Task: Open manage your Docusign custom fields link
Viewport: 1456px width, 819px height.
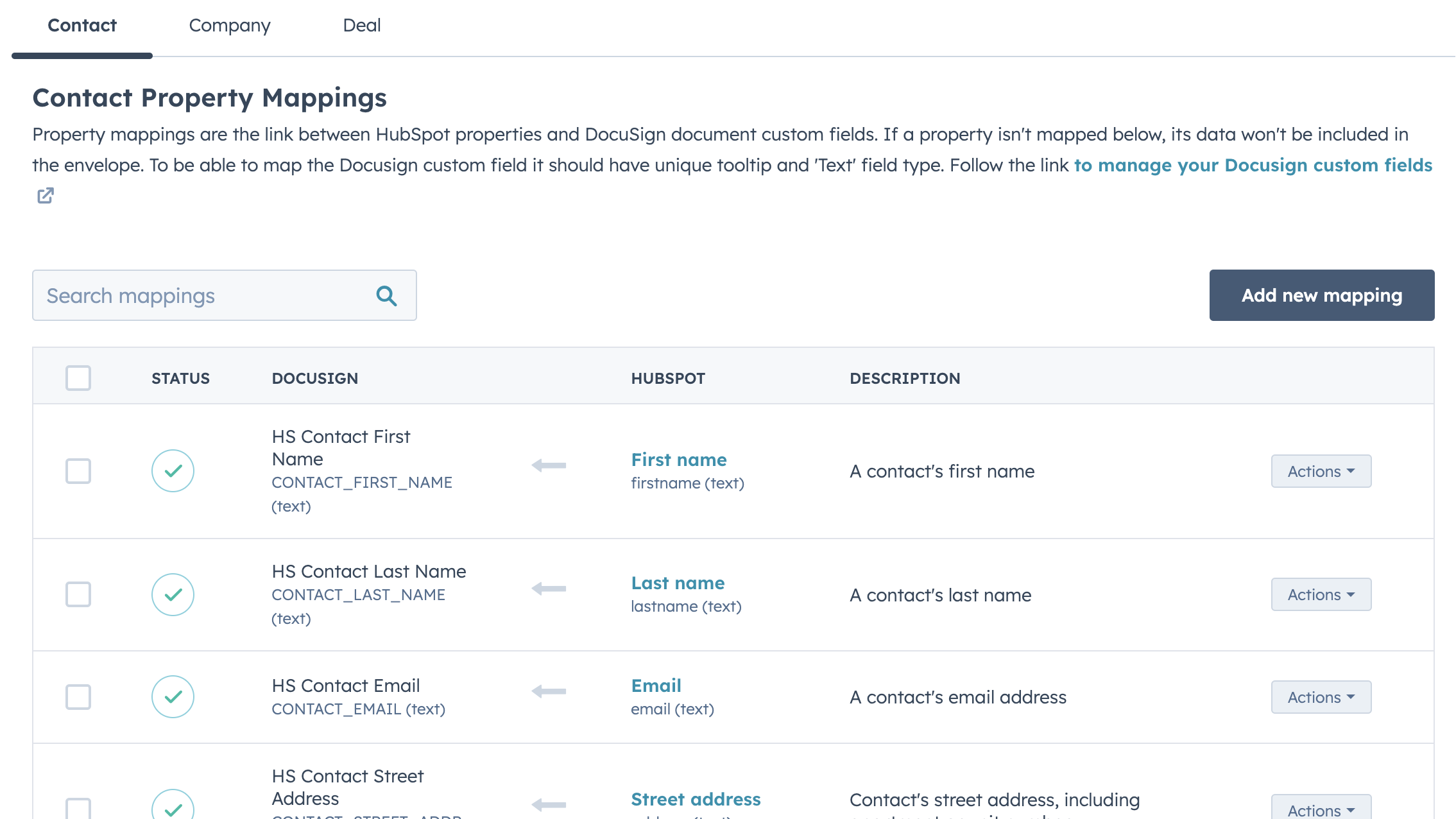Action: click(x=1253, y=165)
